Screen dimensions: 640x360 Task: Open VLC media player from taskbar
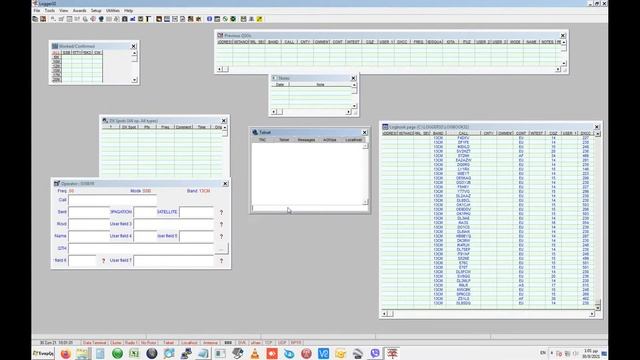coord(255,353)
